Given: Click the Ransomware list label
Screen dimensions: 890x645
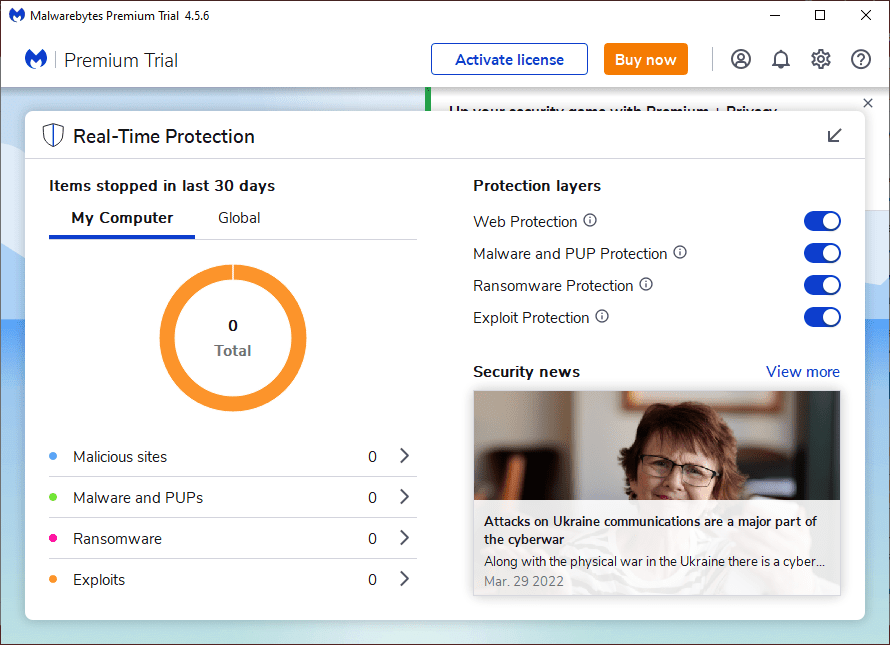Looking at the screenshot, I should (x=117, y=538).
